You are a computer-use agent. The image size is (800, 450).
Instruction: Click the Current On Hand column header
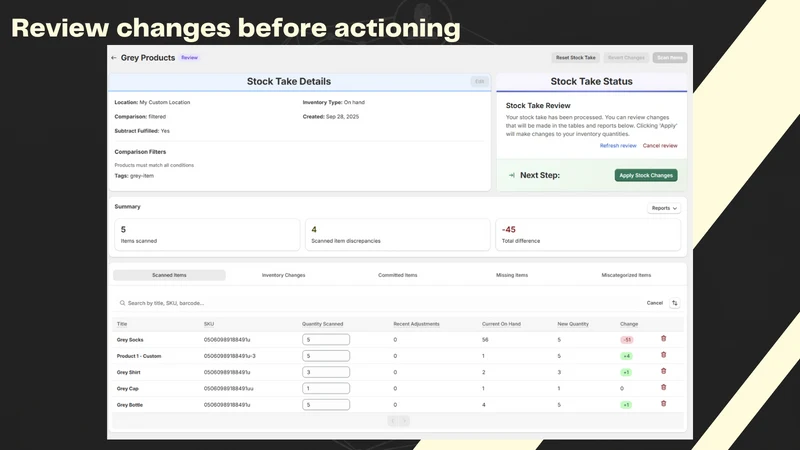click(501, 324)
